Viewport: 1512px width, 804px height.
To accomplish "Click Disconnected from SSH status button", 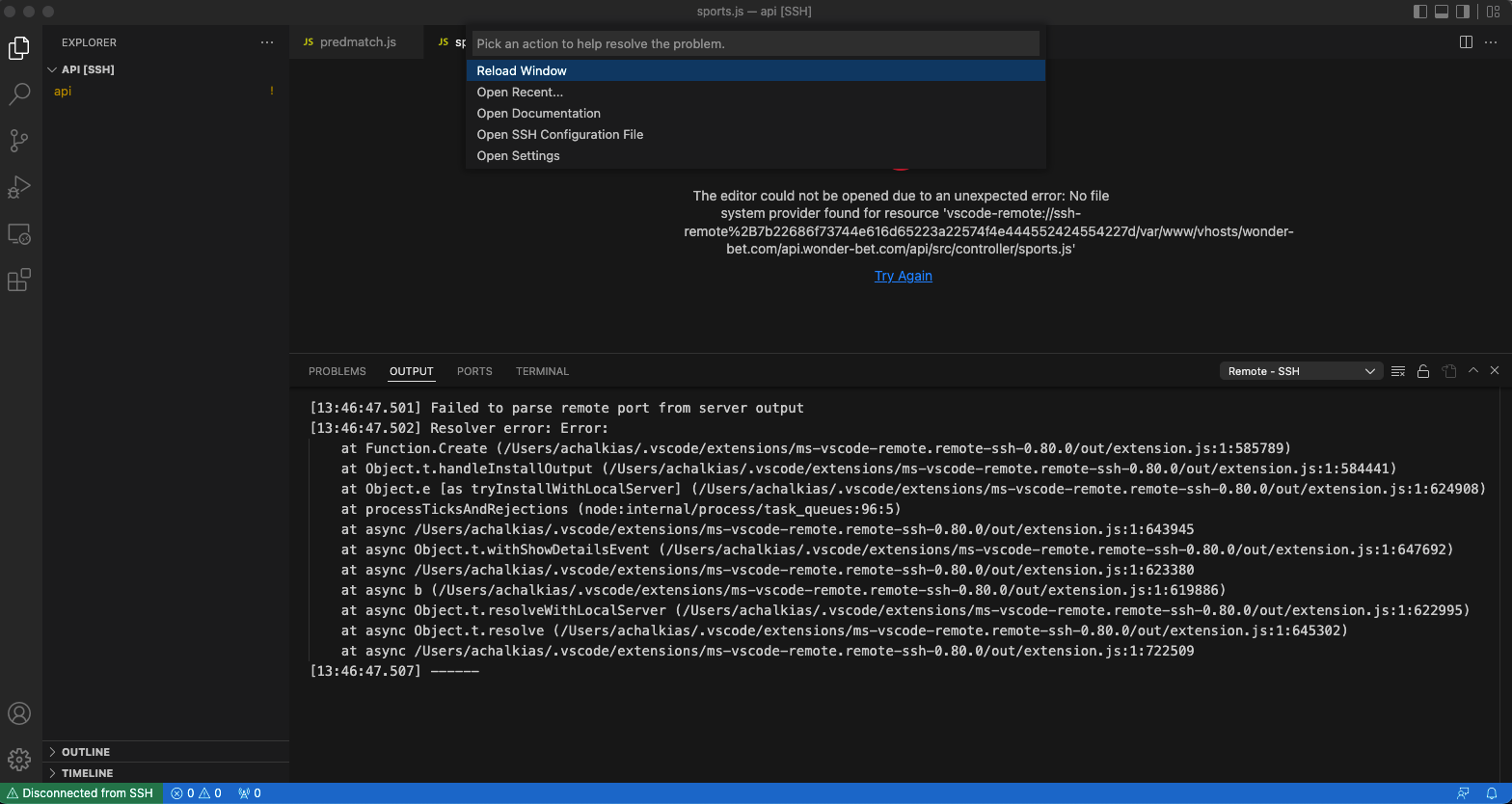I will 80,793.
